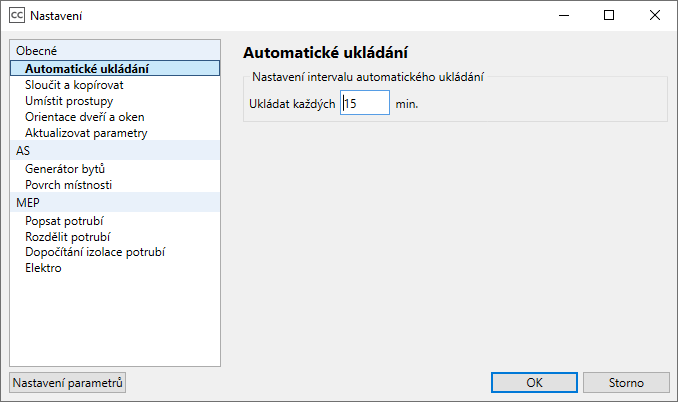Screen dimensions: 678x402
Task: Select Popsat potrubí item
Action: click(64, 221)
